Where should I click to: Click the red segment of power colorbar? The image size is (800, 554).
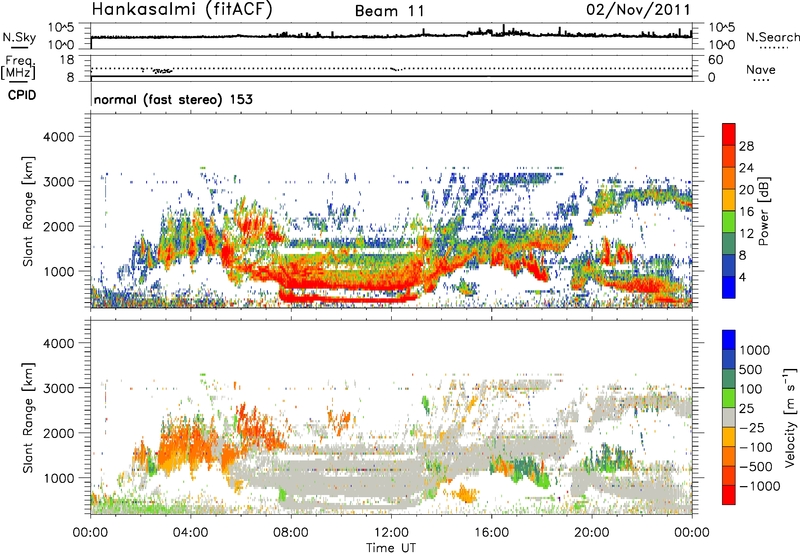(x=729, y=135)
